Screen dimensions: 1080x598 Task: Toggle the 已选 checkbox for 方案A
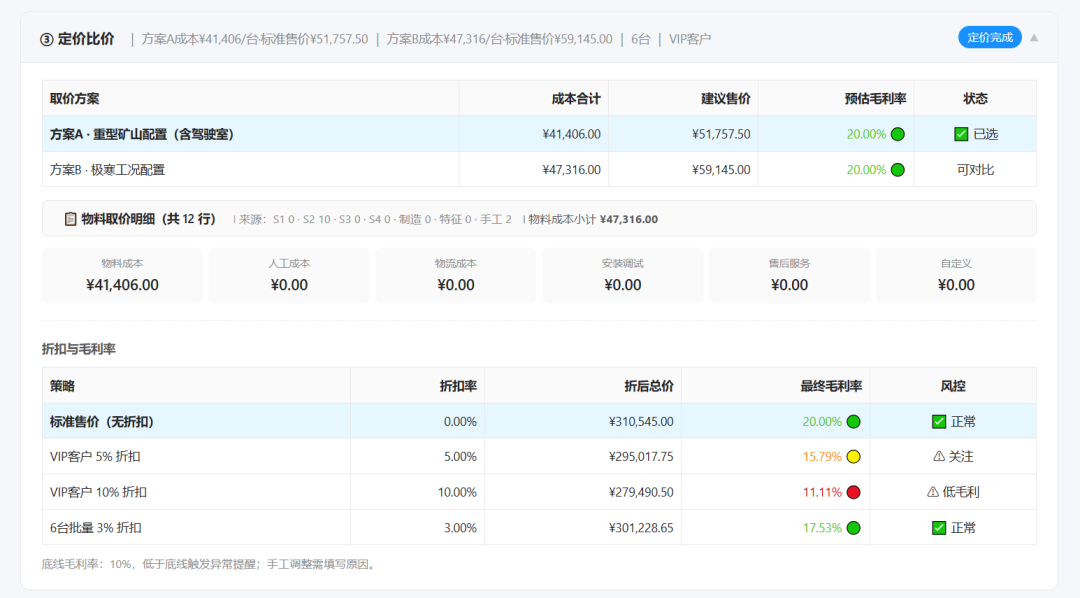click(961, 134)
